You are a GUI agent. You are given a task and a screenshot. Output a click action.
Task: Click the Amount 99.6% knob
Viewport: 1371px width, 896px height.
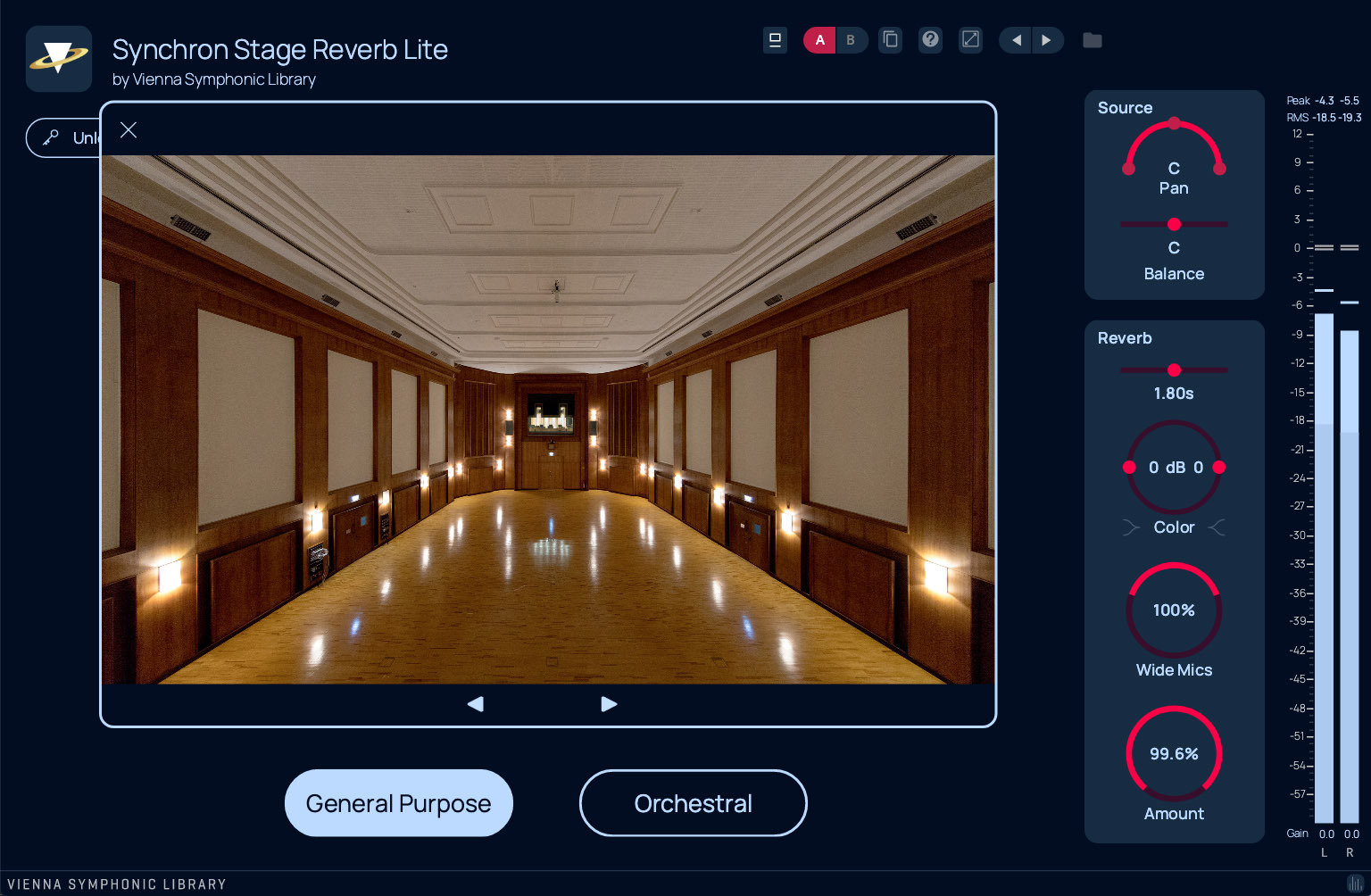pos(1174,754)
